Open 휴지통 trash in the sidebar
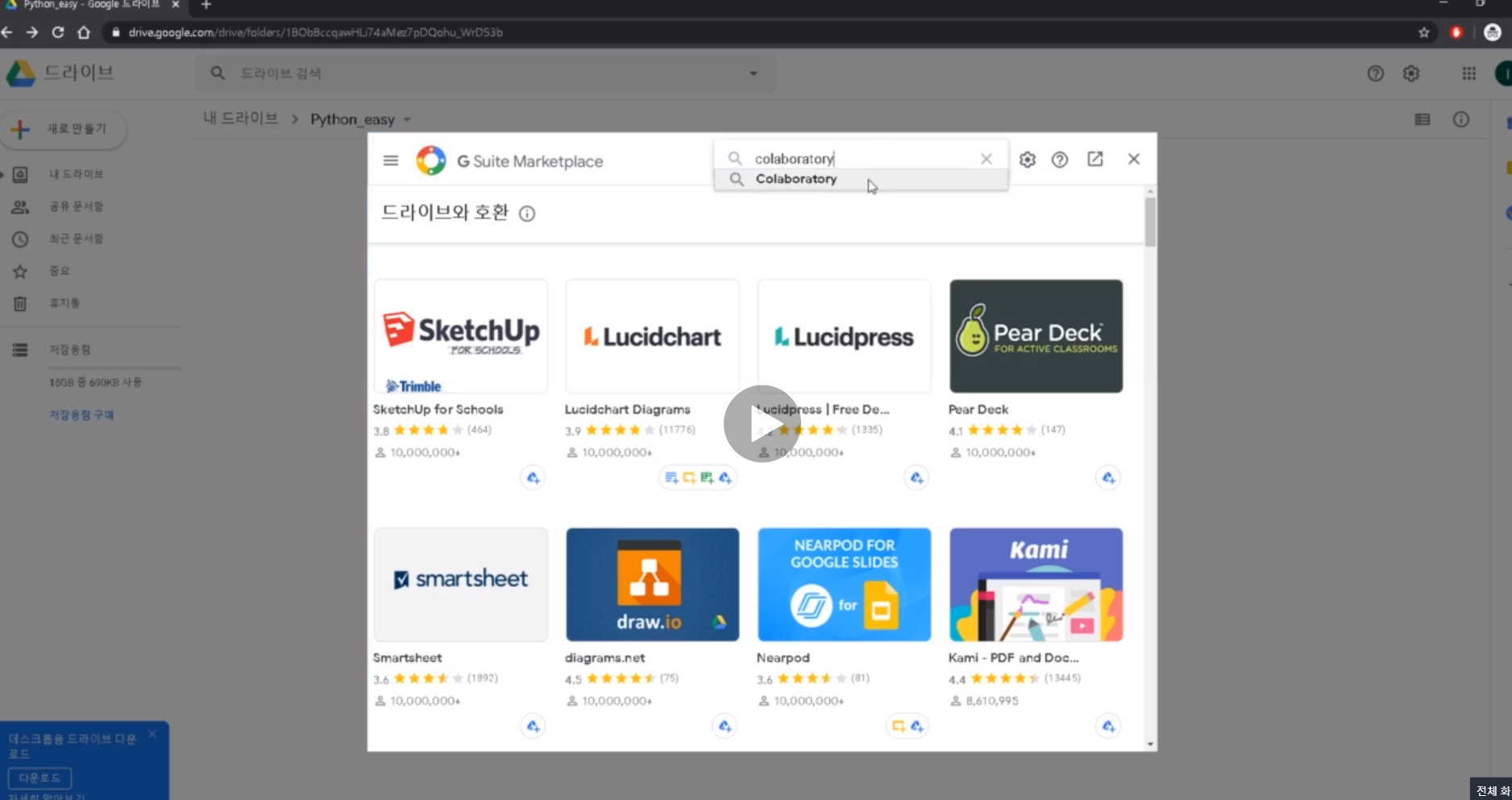The height and width of the screenshot is (800, 1512). click(x=64, y=303)
